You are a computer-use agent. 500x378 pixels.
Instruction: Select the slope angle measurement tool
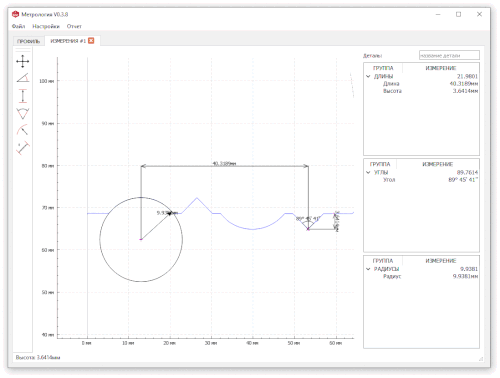point(23,78)
